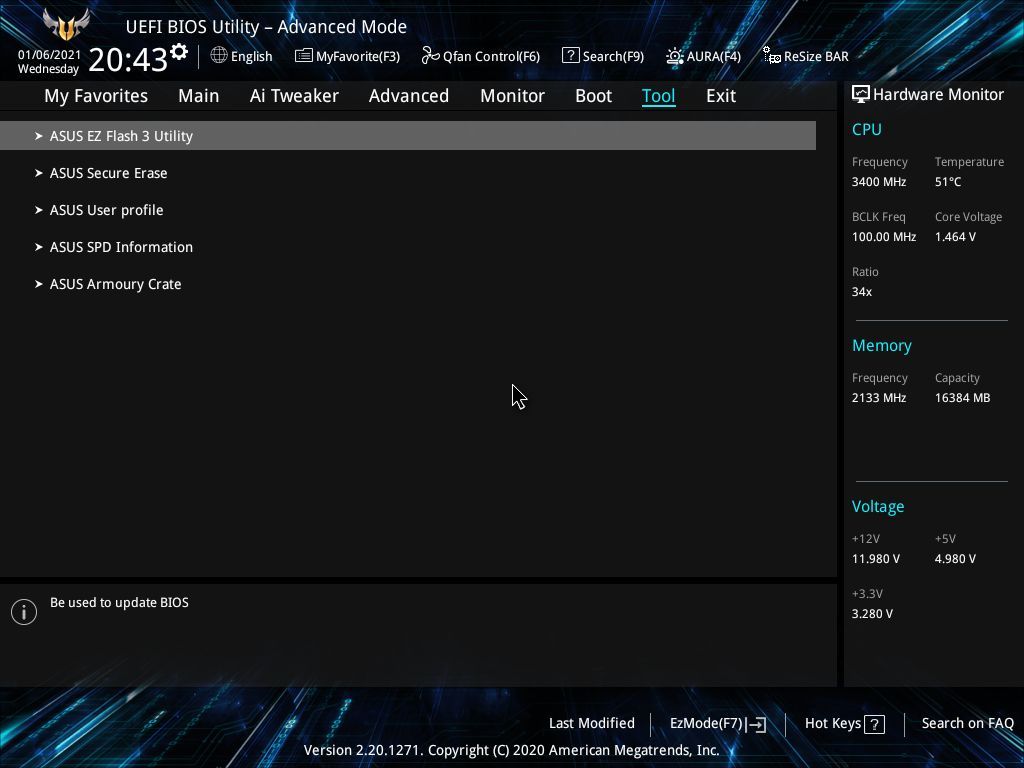Viewport: 1024px width, 768px height.
Task: Select the Tool tab
Action: click(x=658, y=96)
